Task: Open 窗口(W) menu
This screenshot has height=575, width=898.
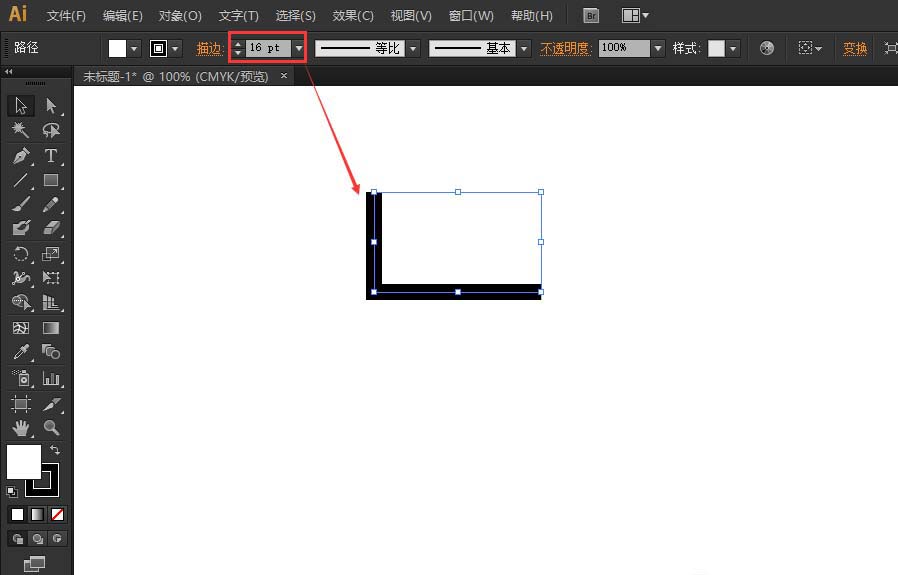Action: [x=471, y=16]
